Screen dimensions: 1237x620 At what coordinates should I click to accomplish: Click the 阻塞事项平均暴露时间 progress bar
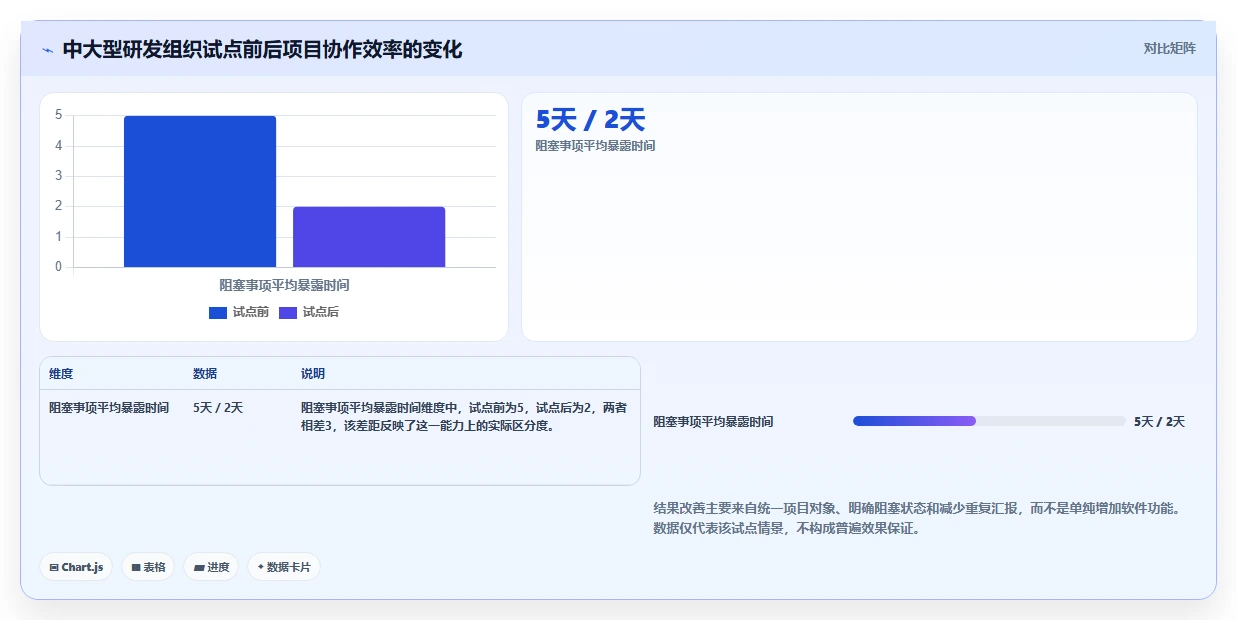[989, 421]
